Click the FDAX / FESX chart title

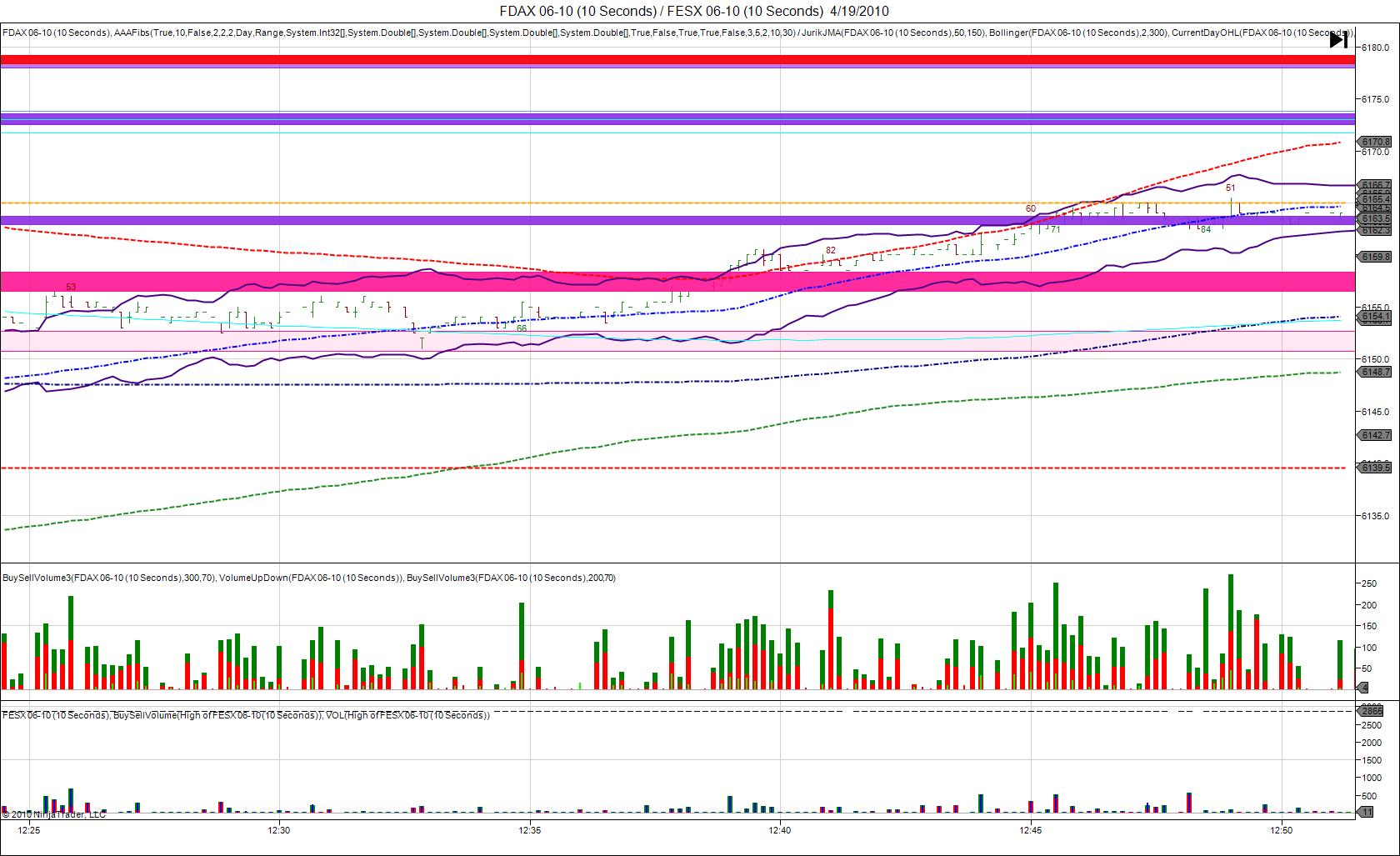(x=694, y=11)
